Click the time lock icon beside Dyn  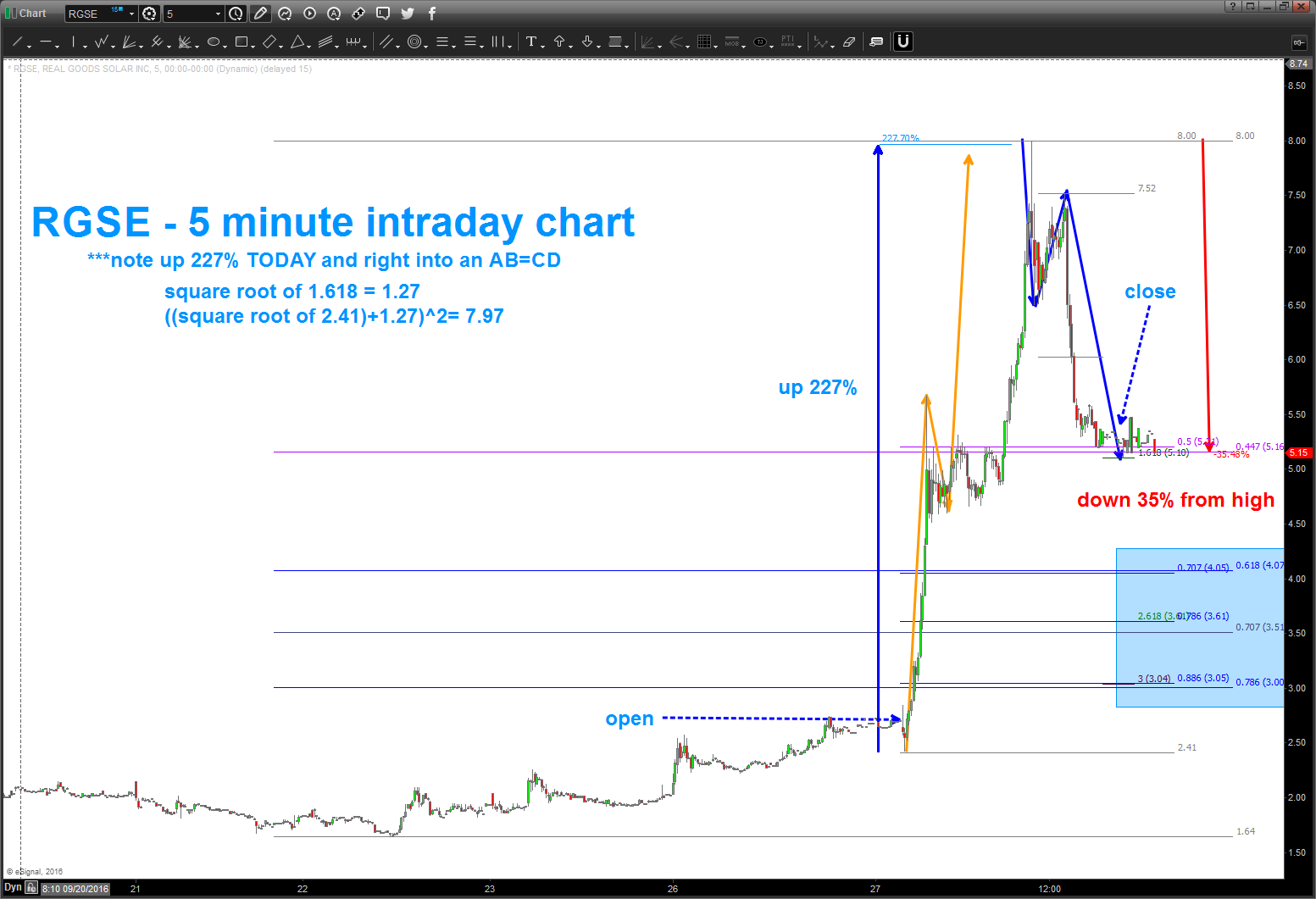click(31, 888)
